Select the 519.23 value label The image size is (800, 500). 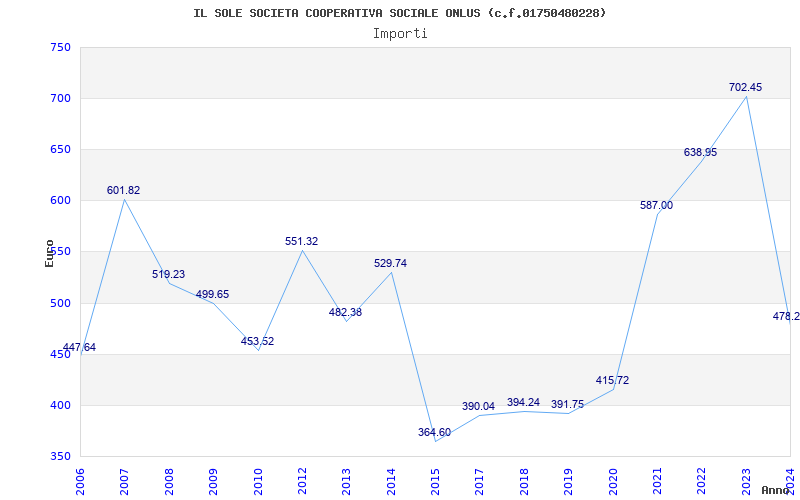pos(168,274)
